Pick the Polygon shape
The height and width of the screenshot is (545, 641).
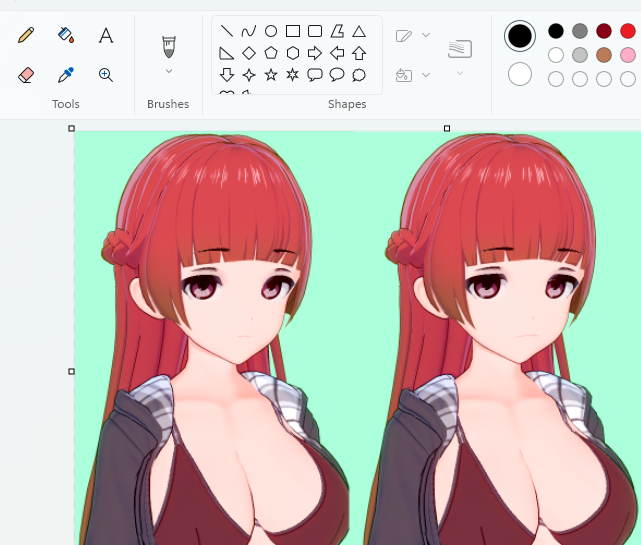[337, 31]
